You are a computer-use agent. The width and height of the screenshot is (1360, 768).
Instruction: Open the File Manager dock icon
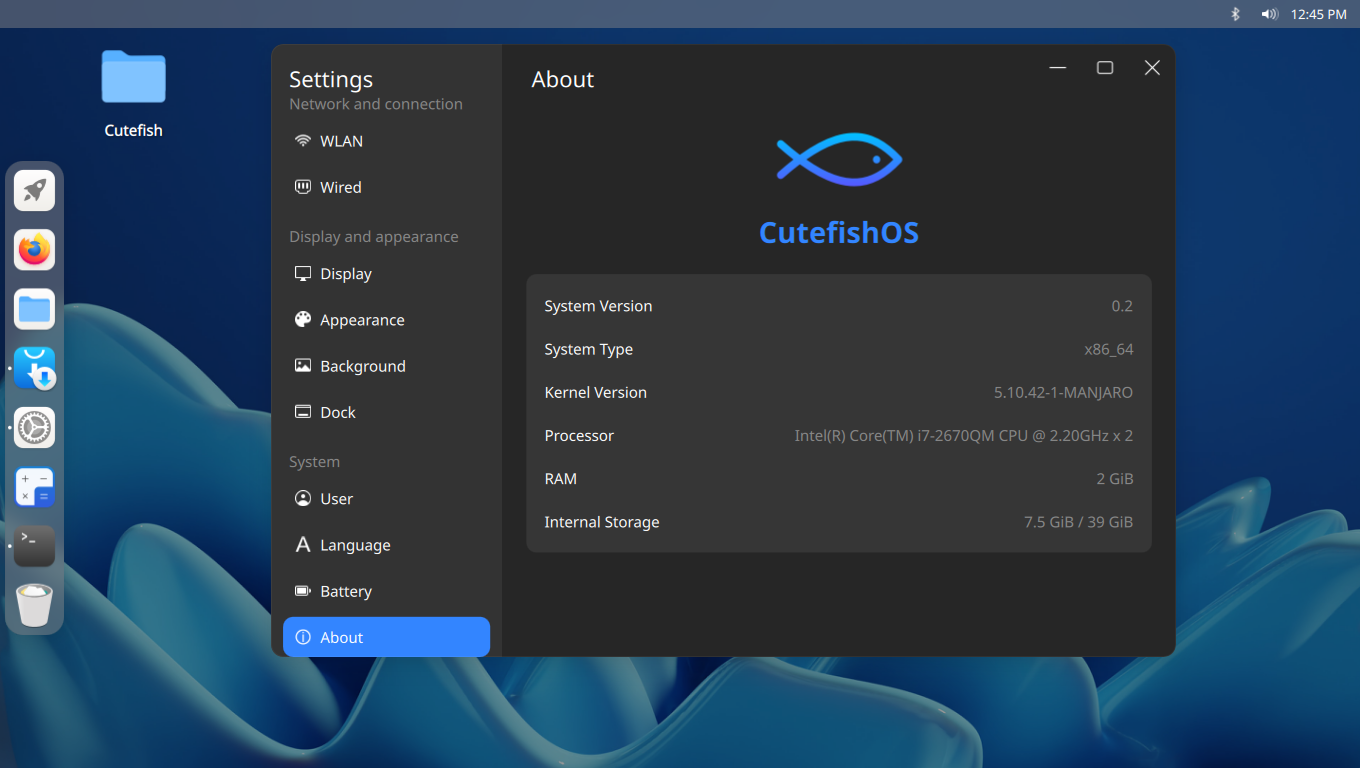(34, 309)
